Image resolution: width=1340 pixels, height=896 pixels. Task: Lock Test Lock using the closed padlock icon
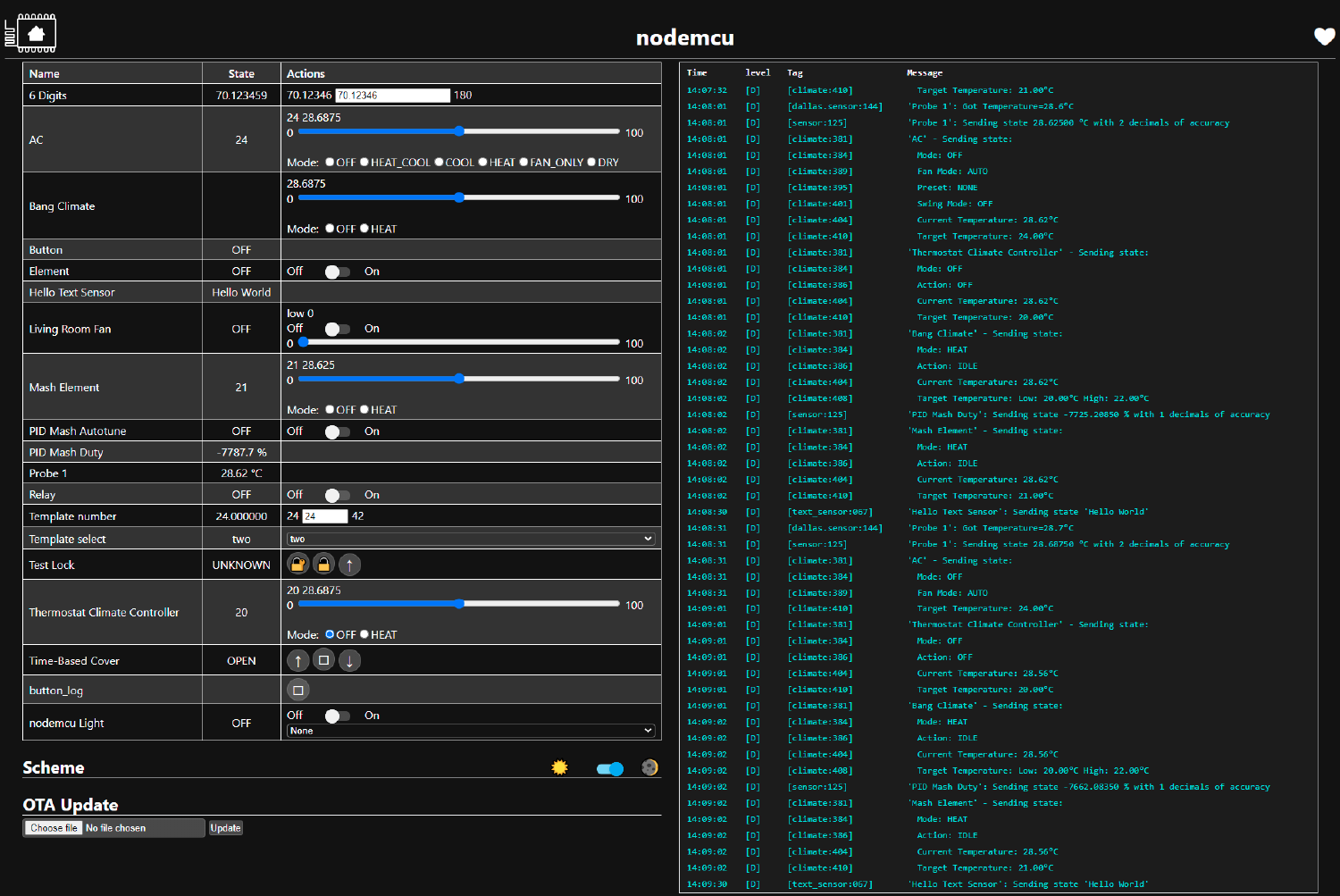(323, 564)
